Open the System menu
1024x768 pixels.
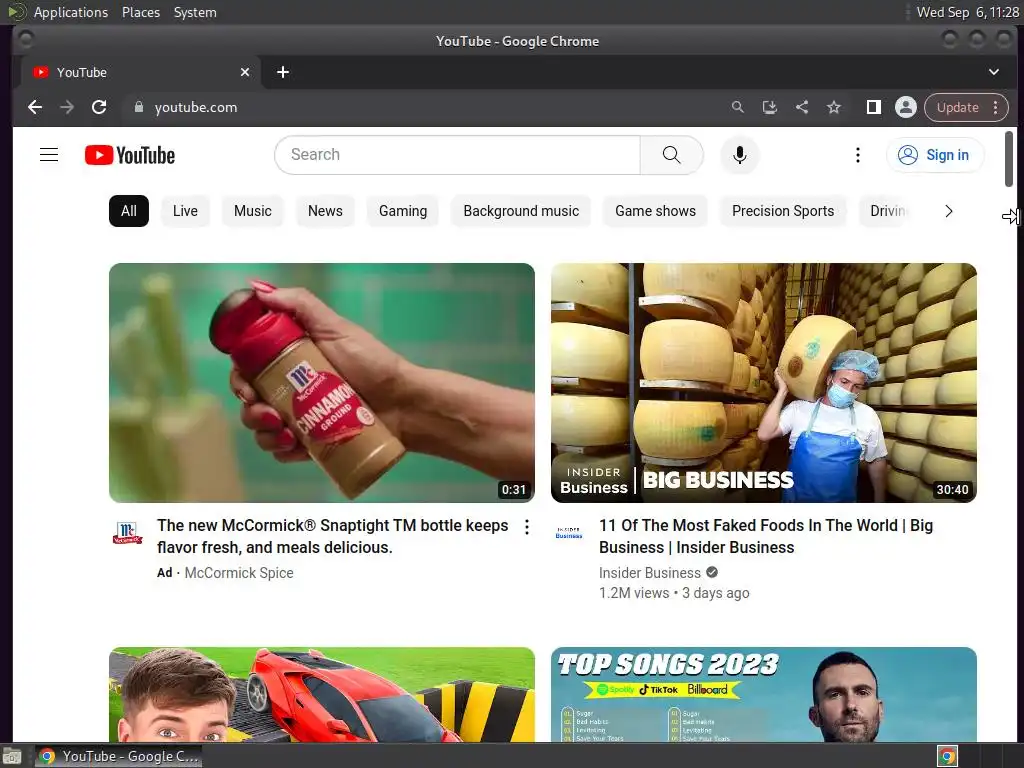coord(195,12)
